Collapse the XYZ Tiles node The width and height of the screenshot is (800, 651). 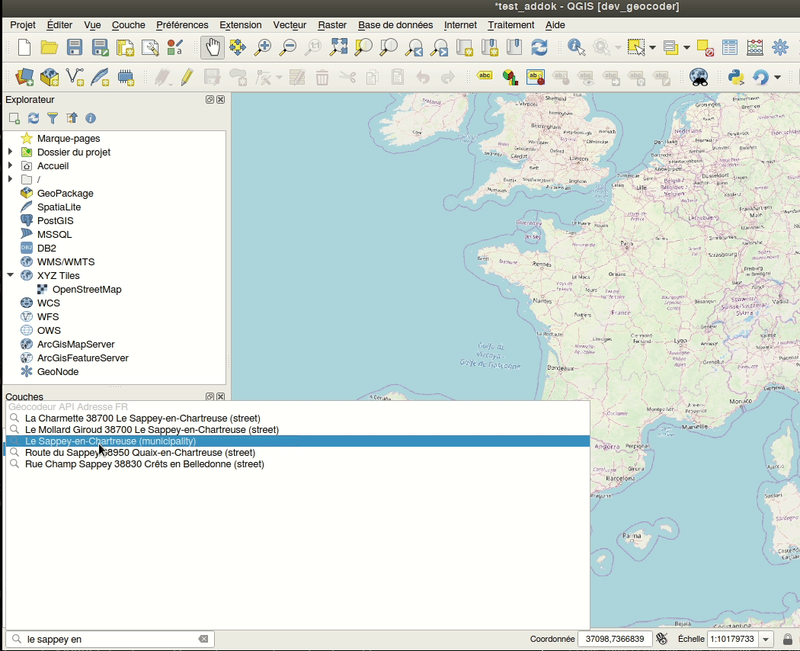coord(10,275)
